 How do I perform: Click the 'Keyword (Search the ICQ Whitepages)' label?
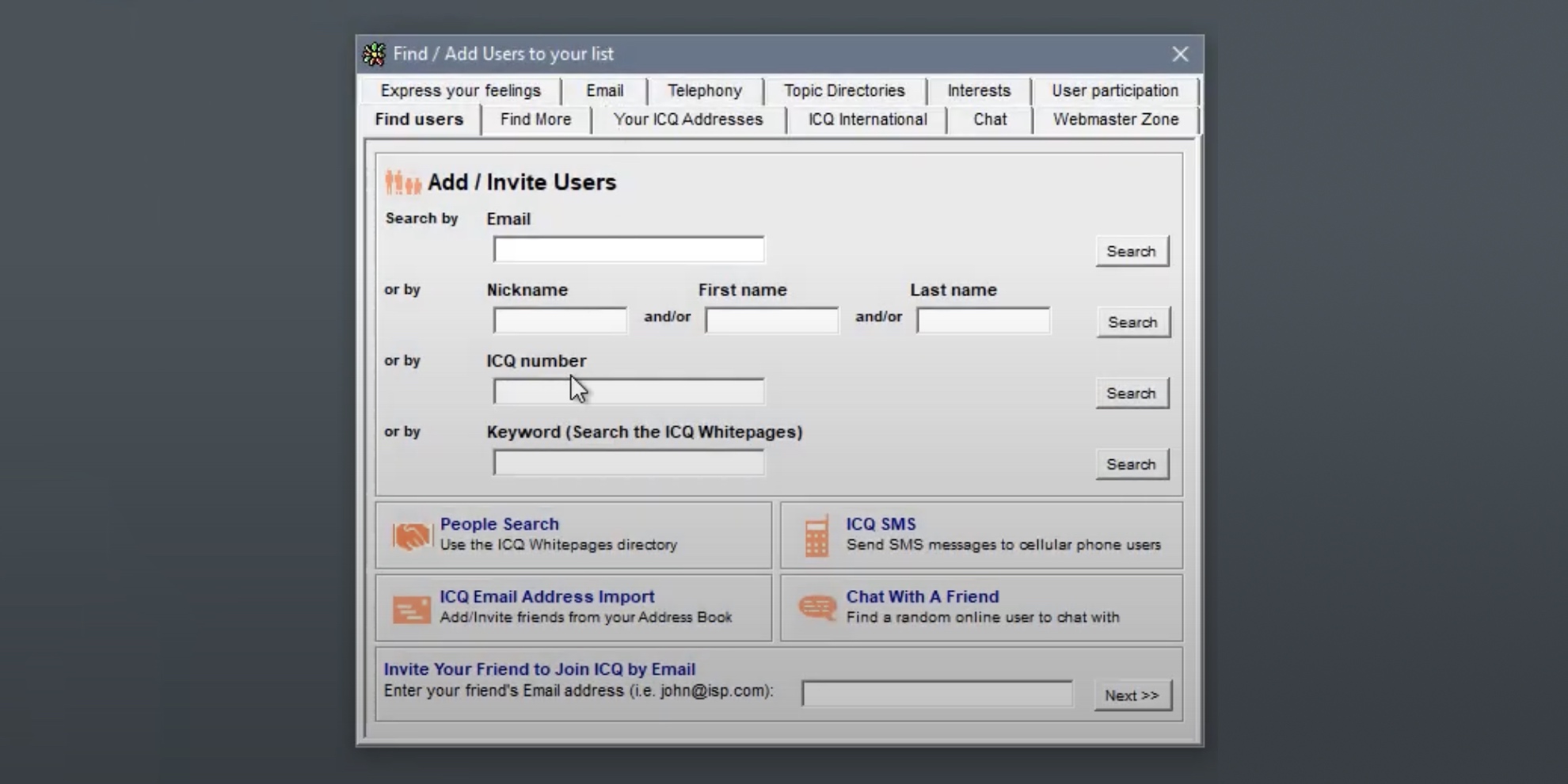645,432
